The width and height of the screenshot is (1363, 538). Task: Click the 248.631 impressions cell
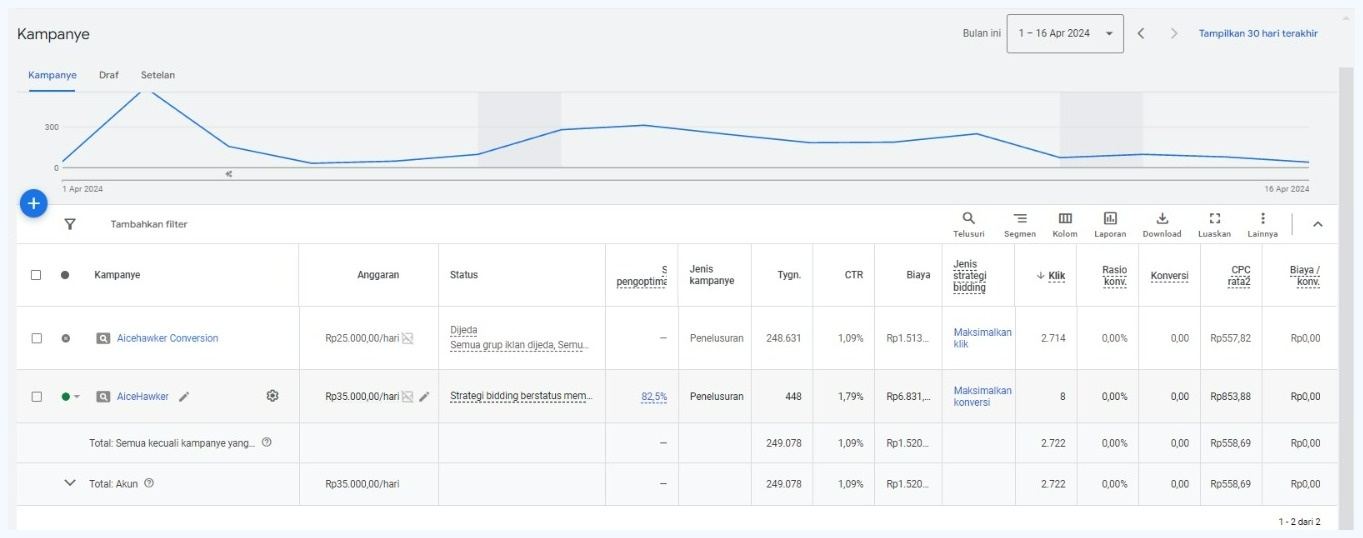point(784,338)
